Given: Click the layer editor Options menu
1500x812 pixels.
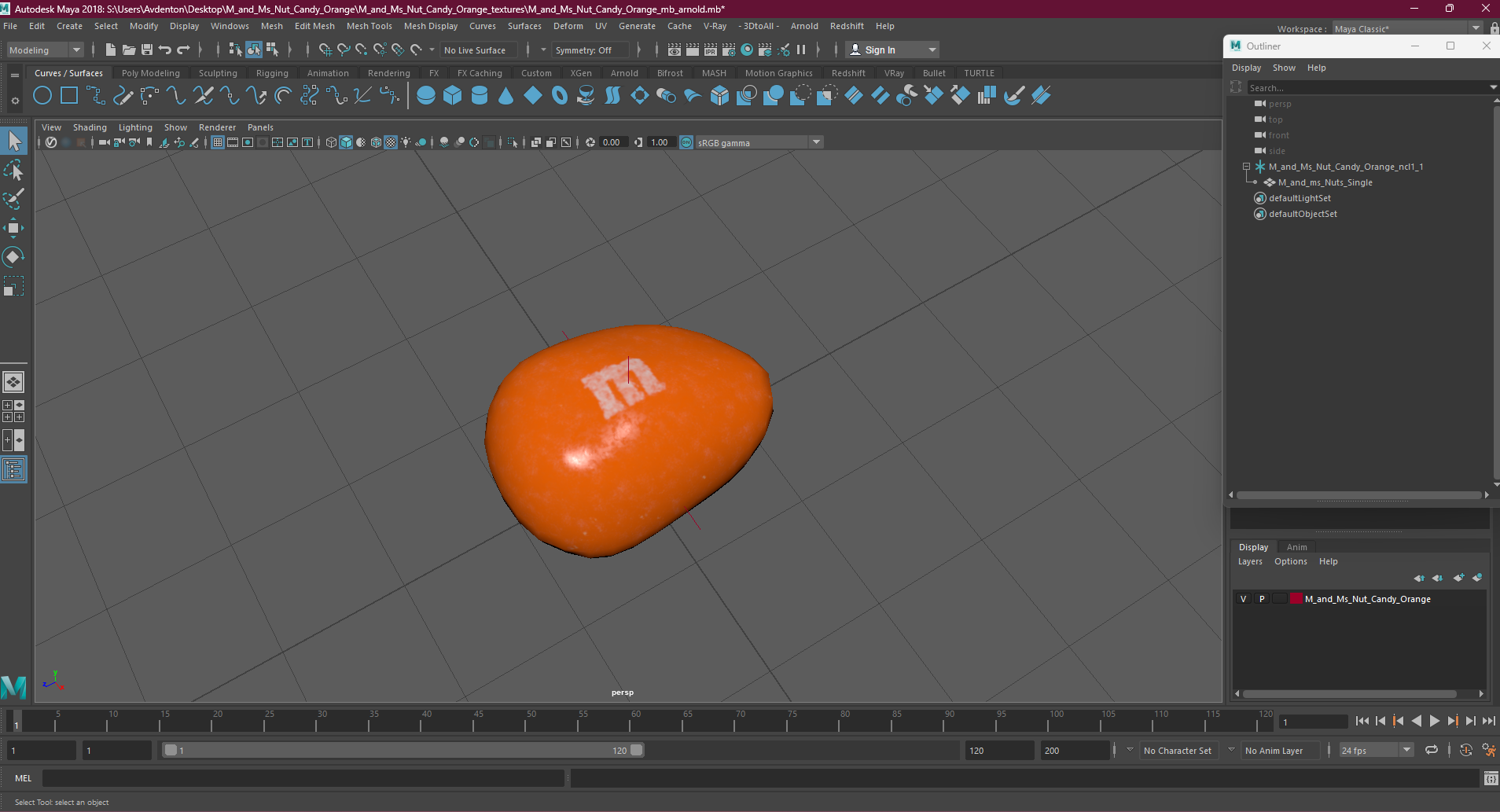Looking at the screenshot, I should point(1290,561).
